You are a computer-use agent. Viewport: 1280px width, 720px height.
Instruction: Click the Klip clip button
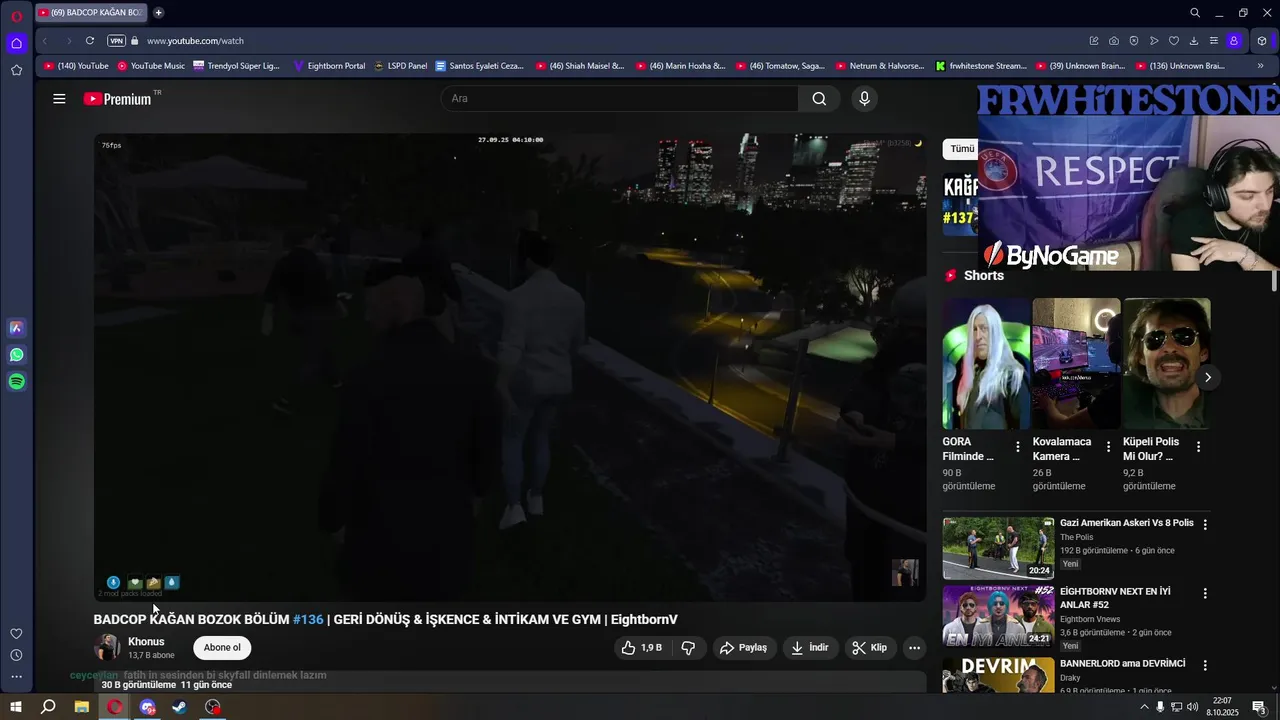click(x=869, y=648)
